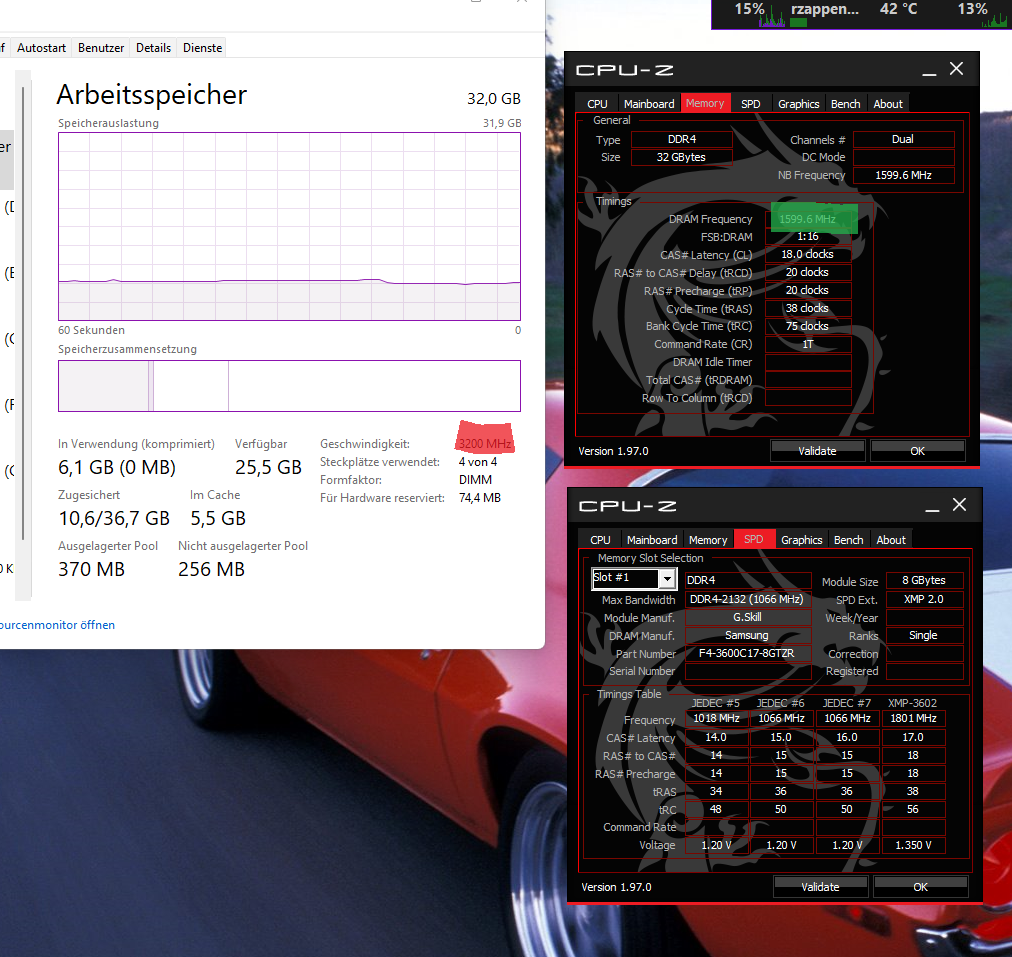The width and height of the screenshot is (1012, 957).
Task: Click the SPD Ext. XMP 2.0 field
Action: [924, 599]
